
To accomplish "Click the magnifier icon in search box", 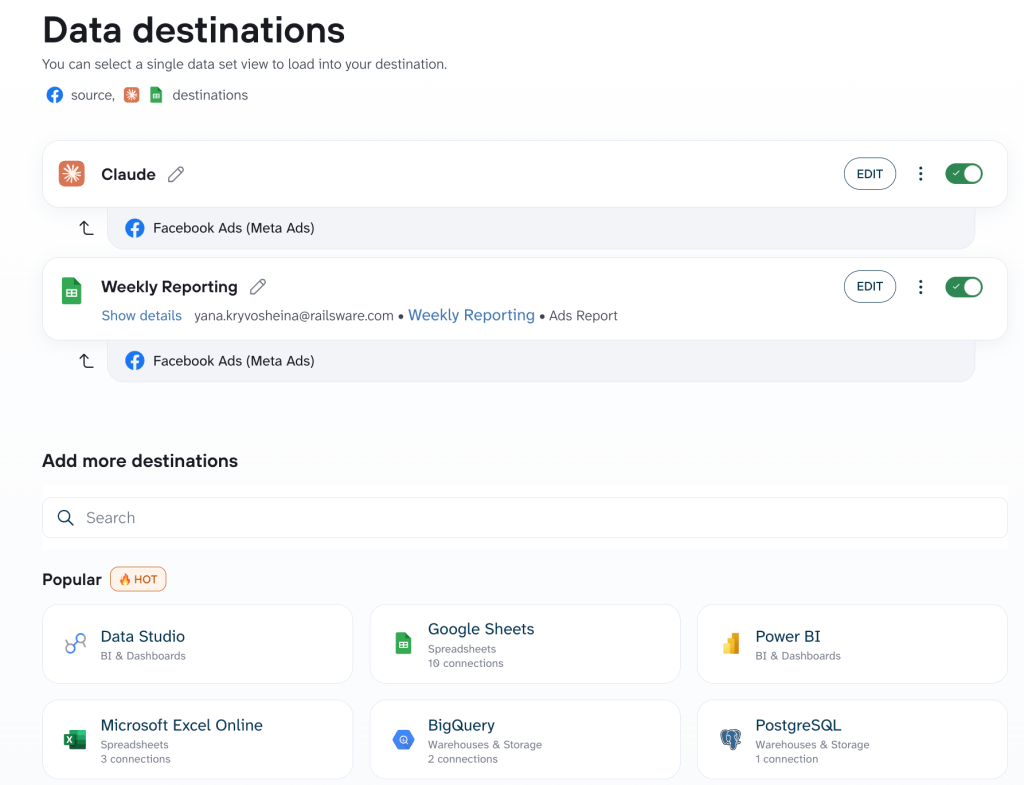I will pos(65,518).
